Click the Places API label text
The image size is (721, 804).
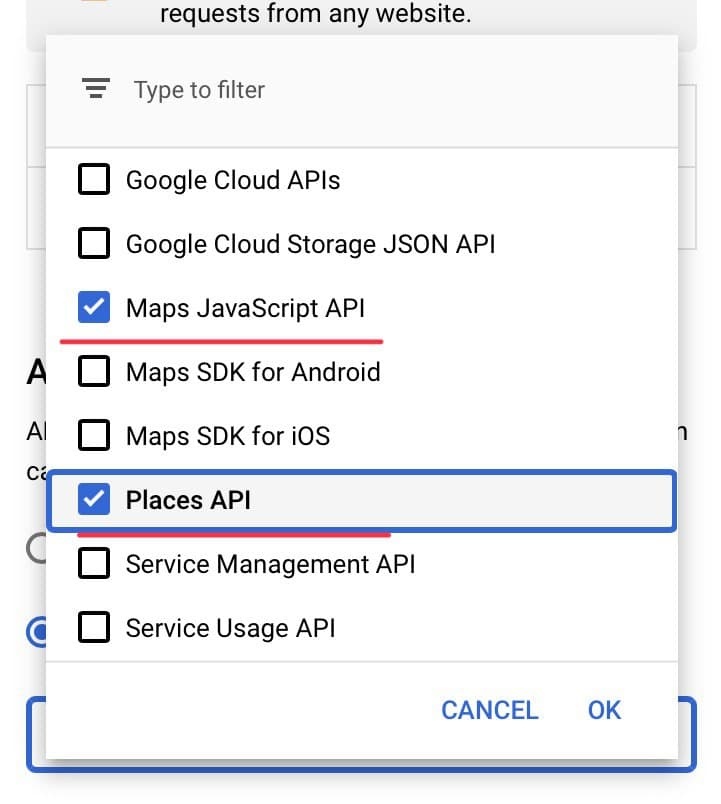(188, 500)
